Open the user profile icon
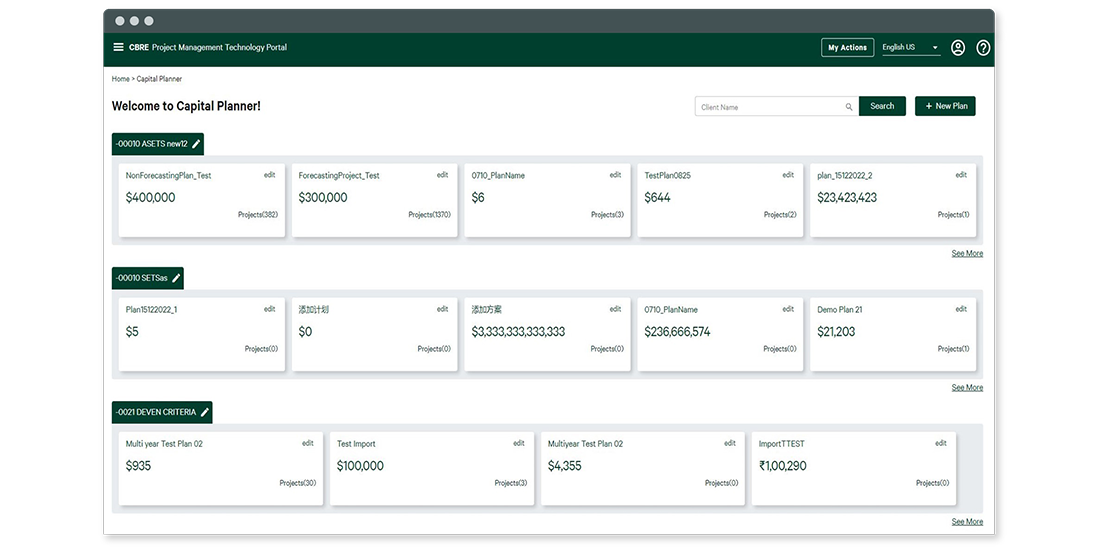The image size is (1104, 552). coord(957,47)
